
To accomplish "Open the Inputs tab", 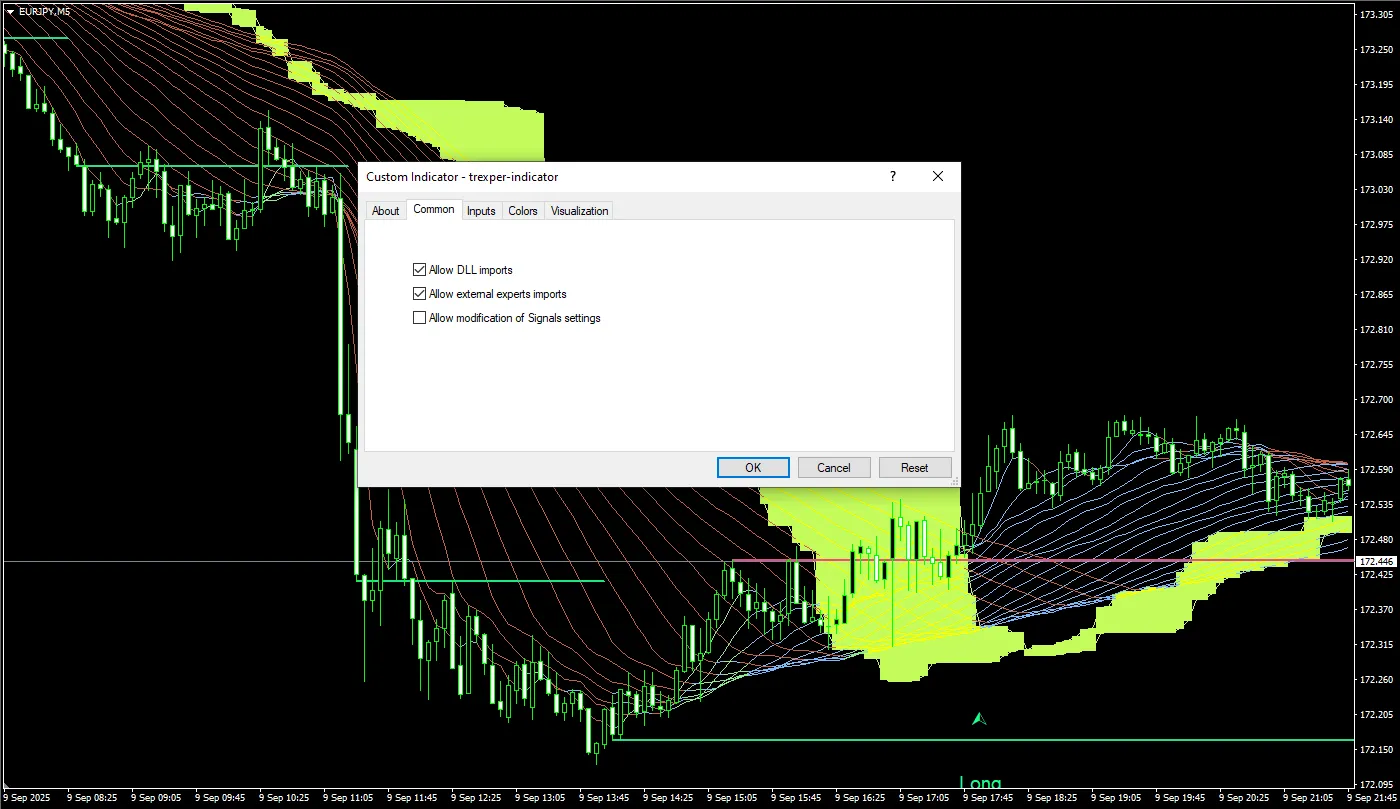I will tap(481, 211).
